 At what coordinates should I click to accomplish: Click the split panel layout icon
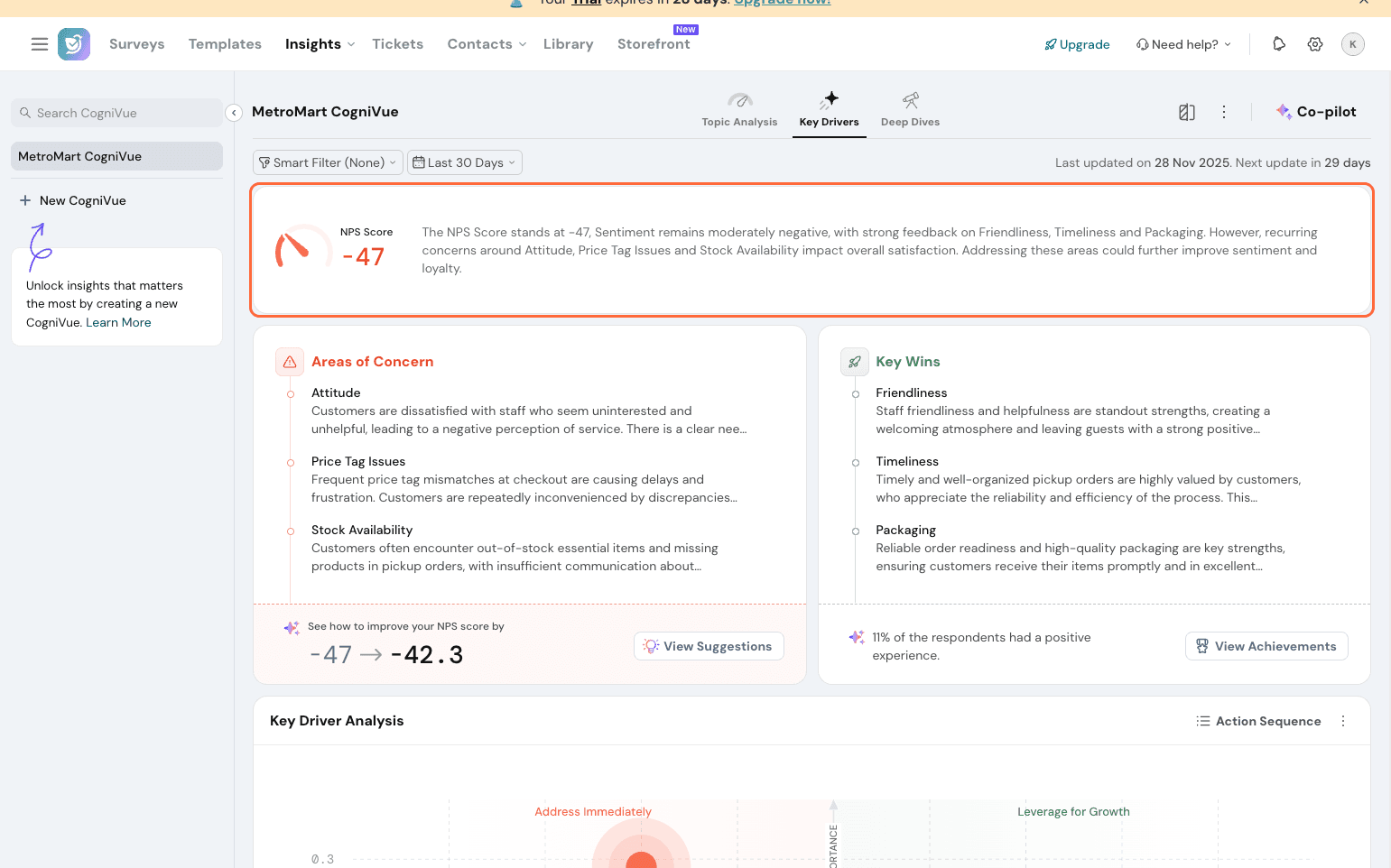(1187, 112)
